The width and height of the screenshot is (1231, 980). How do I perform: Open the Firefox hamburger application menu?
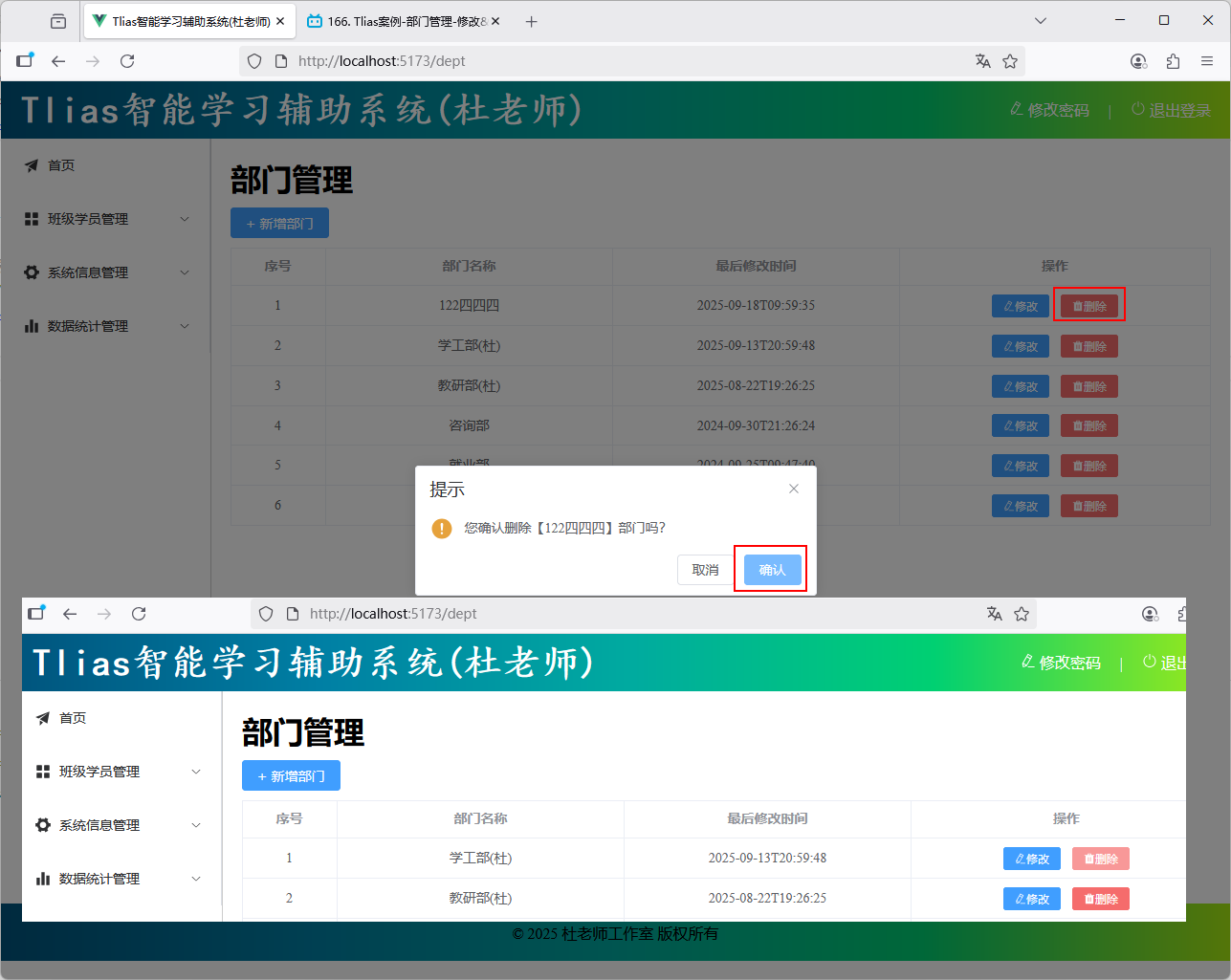pos(1207,61)
